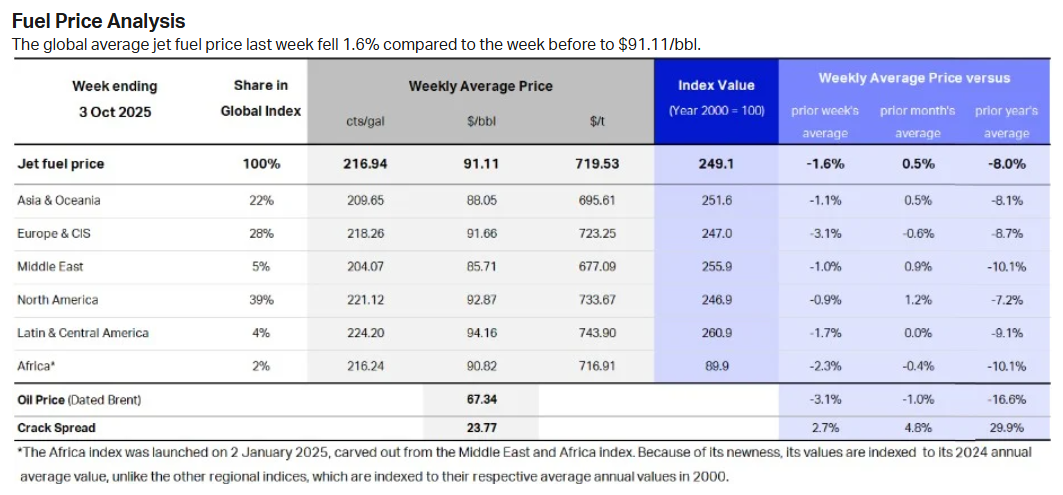Image resolution: width=1063 pixels, height=495 pixels.
Task: Click the Europe & CIS row label
Action: pyautogui.click(x=55, y=233)
